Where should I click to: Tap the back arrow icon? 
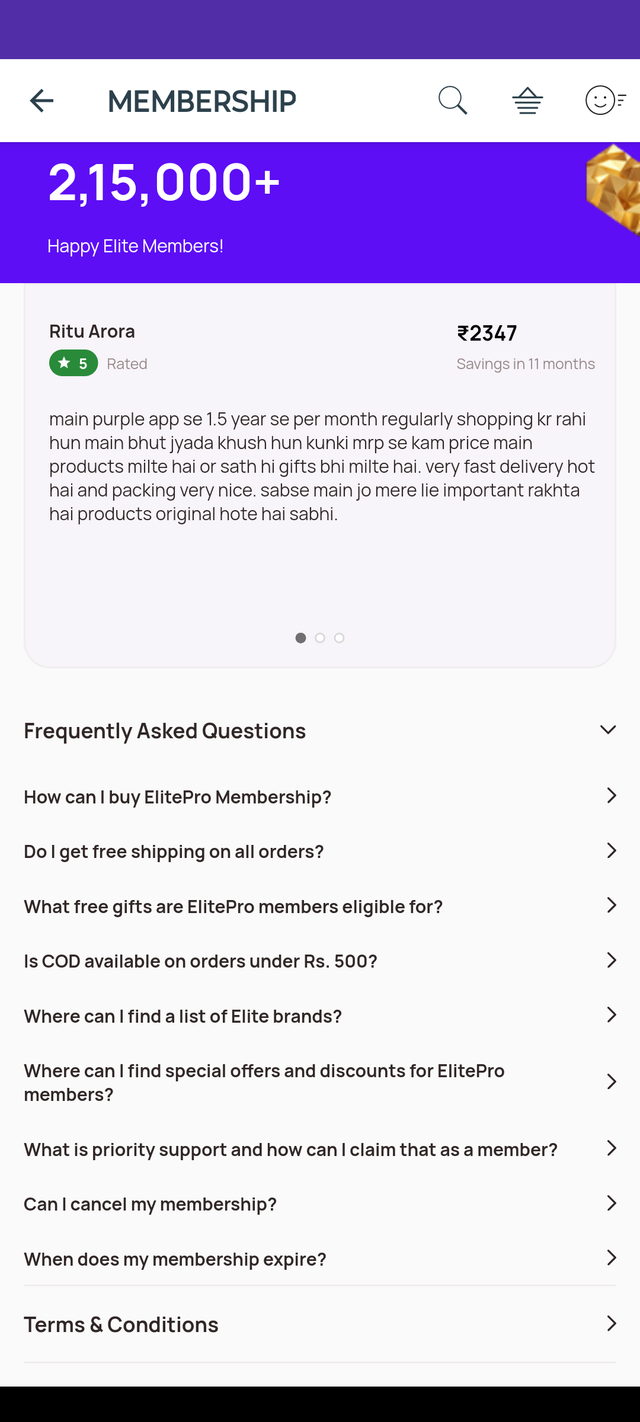point(41,100)
